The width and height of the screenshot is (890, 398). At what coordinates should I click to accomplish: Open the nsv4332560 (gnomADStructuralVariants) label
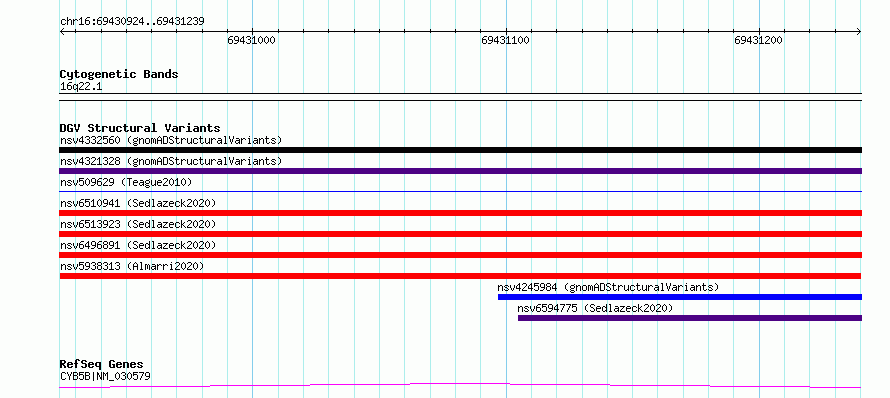pyautogui.click(x=171, y=140)
